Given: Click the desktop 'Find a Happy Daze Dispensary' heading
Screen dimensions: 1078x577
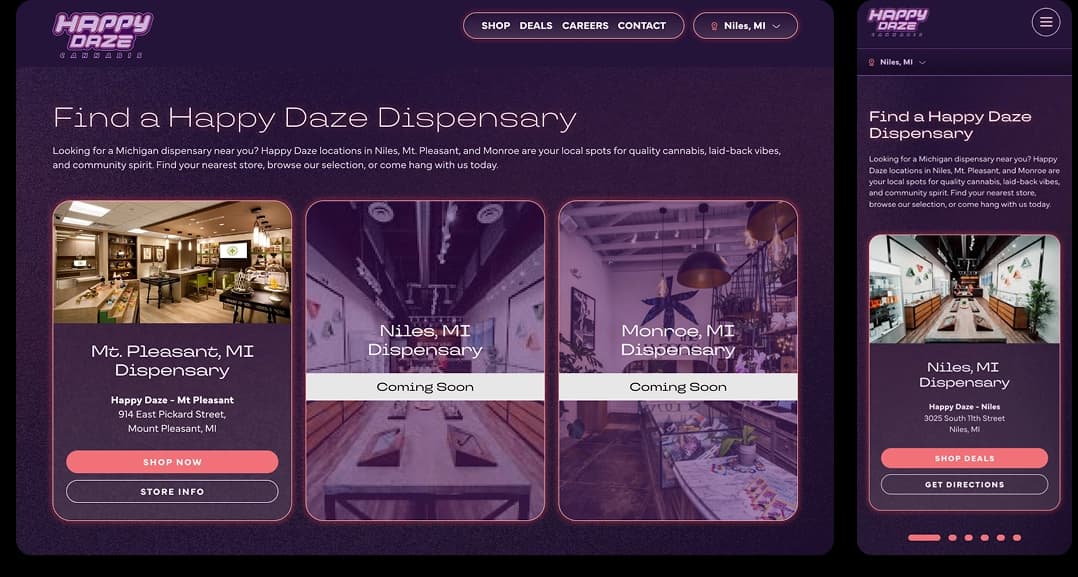Looking at the screenshot, I should (x=315, y=118).
